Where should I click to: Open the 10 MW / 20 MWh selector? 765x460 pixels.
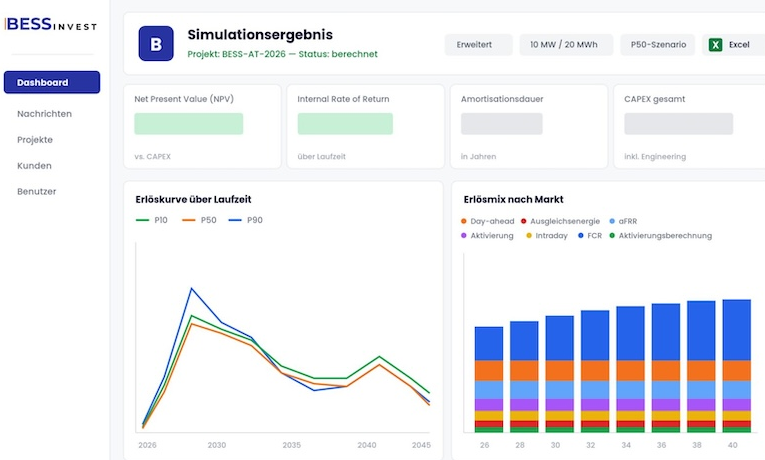(x=566, y=45)
